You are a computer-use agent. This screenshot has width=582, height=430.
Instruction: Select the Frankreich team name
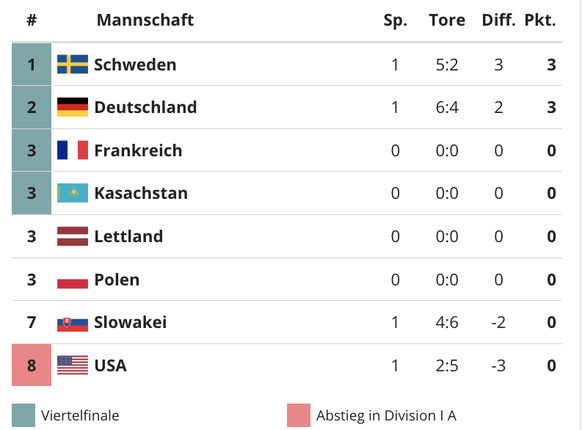[x=138, y=150]
